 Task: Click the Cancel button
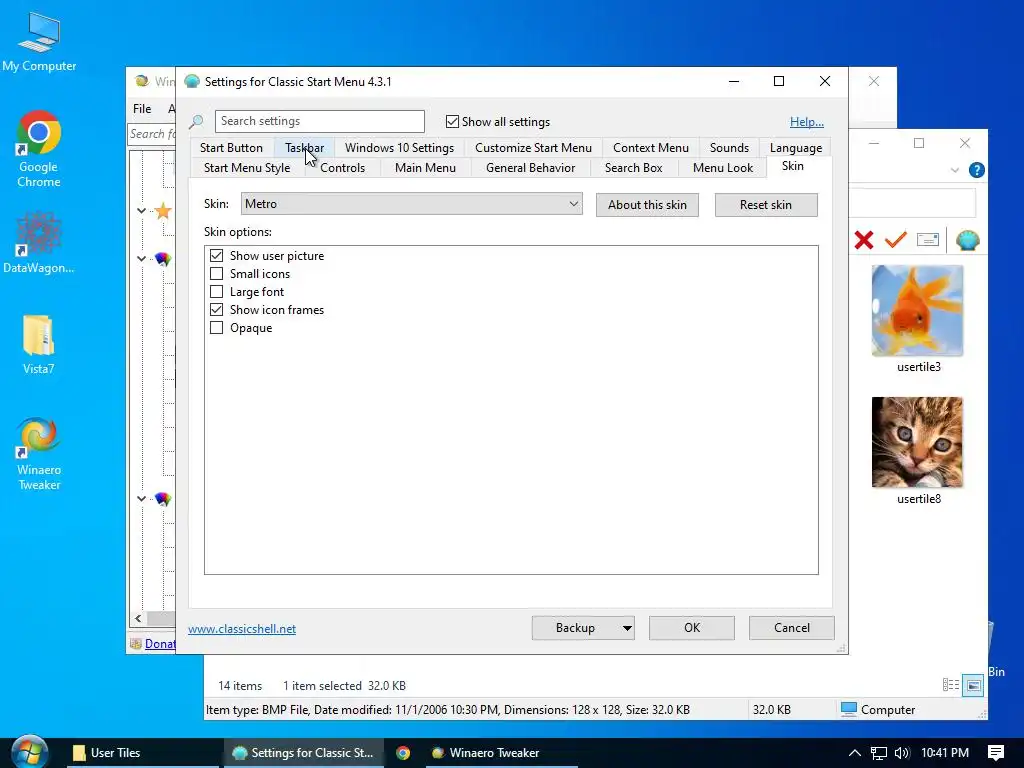point(792,628)
